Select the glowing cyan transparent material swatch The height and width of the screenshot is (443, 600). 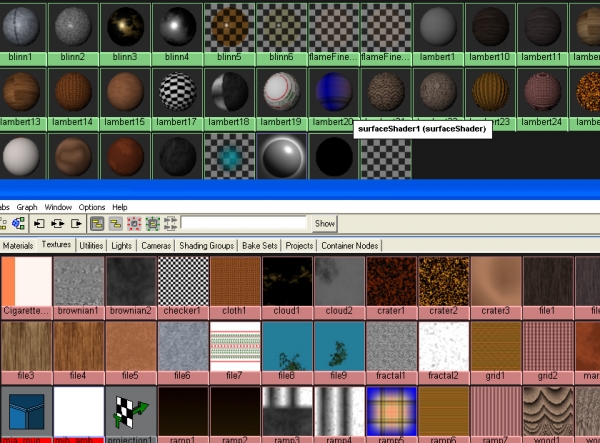[229, 157]
